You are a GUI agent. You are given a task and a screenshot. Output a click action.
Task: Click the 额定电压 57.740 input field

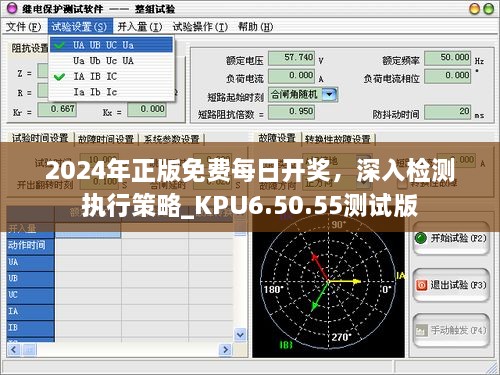(291, 58)
